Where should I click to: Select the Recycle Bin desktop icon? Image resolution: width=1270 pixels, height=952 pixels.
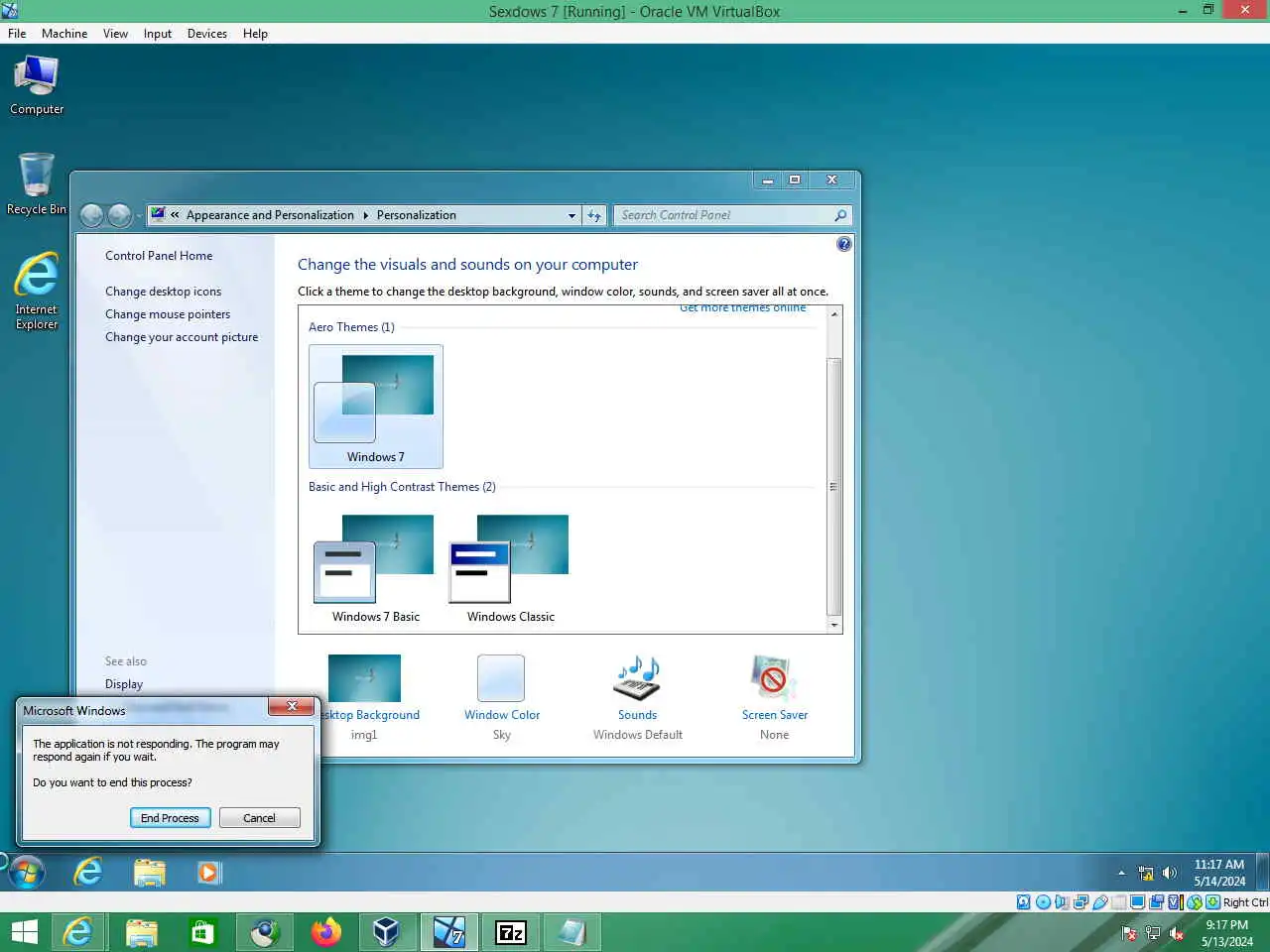point(37,184)
